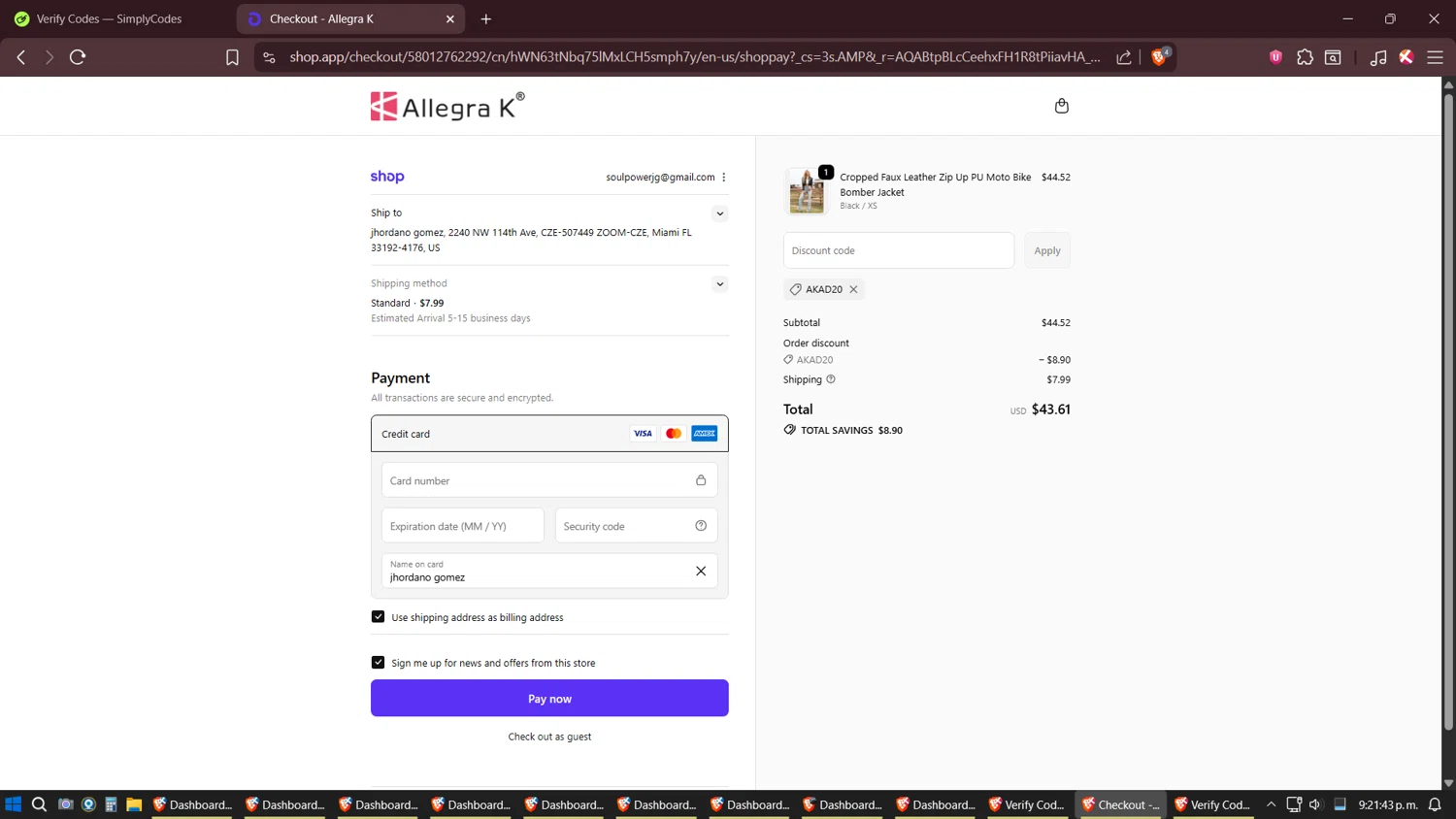Open site settings icon in address bar
This screenshot has height=819, width=1456.
(x=270, y=57)
